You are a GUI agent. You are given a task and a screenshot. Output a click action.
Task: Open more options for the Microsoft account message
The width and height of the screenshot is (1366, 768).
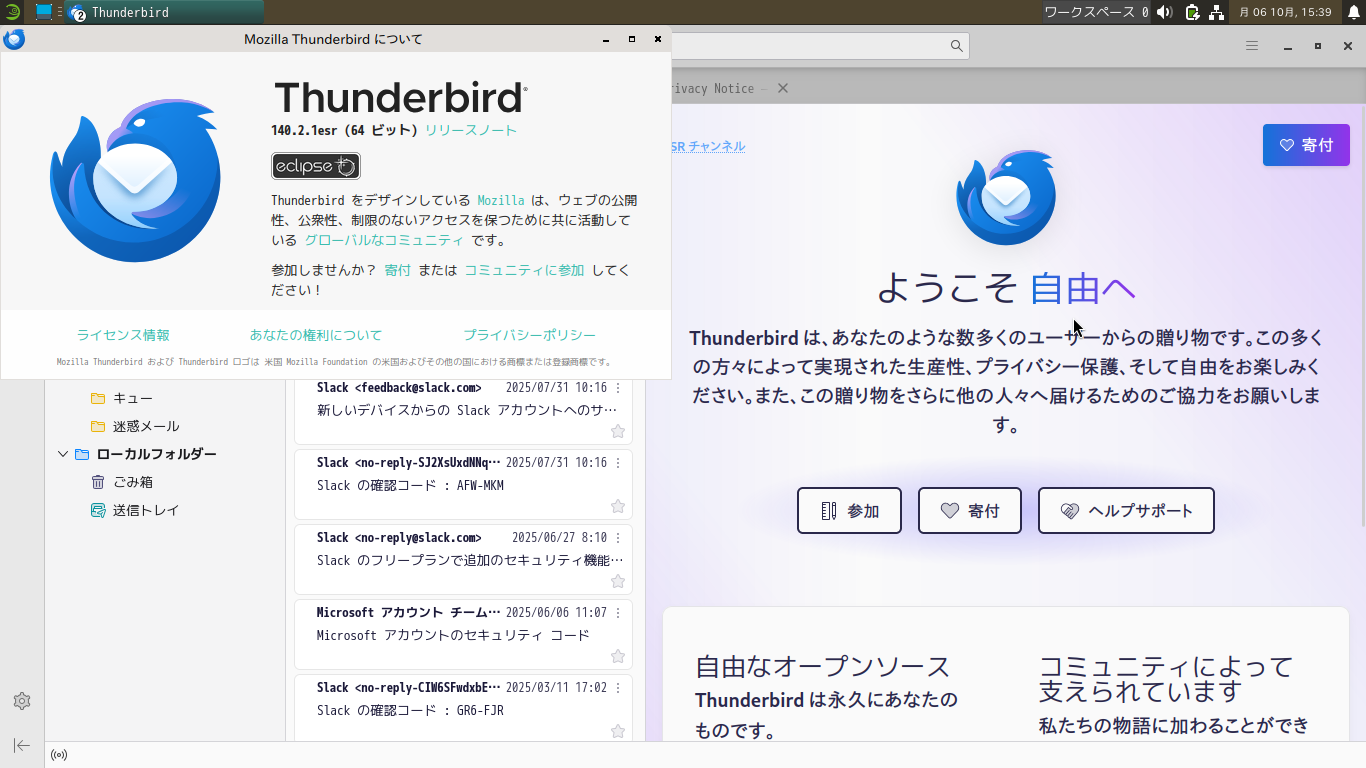[x=618, y=613]
